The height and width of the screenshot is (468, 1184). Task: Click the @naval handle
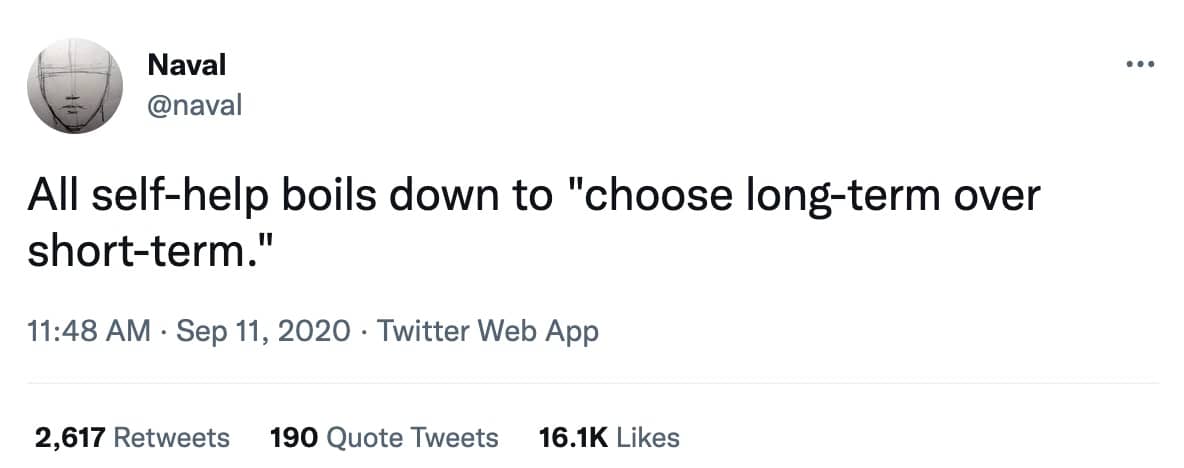click(195, 103)
